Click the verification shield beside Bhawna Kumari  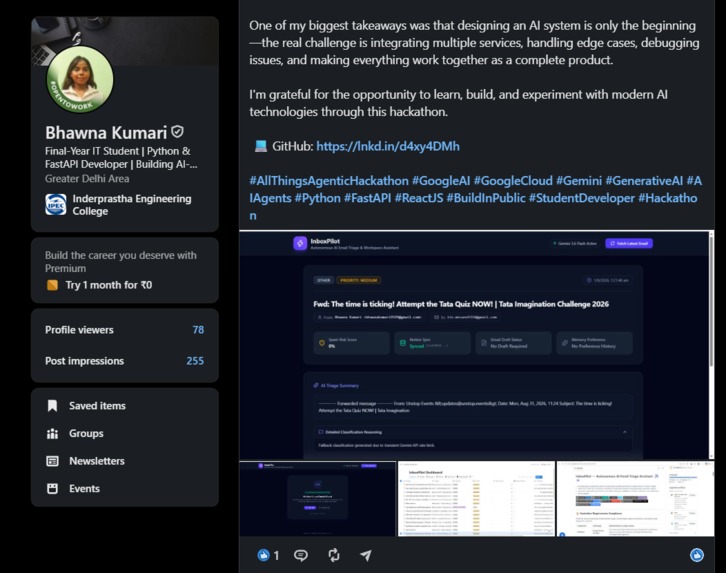177,132
